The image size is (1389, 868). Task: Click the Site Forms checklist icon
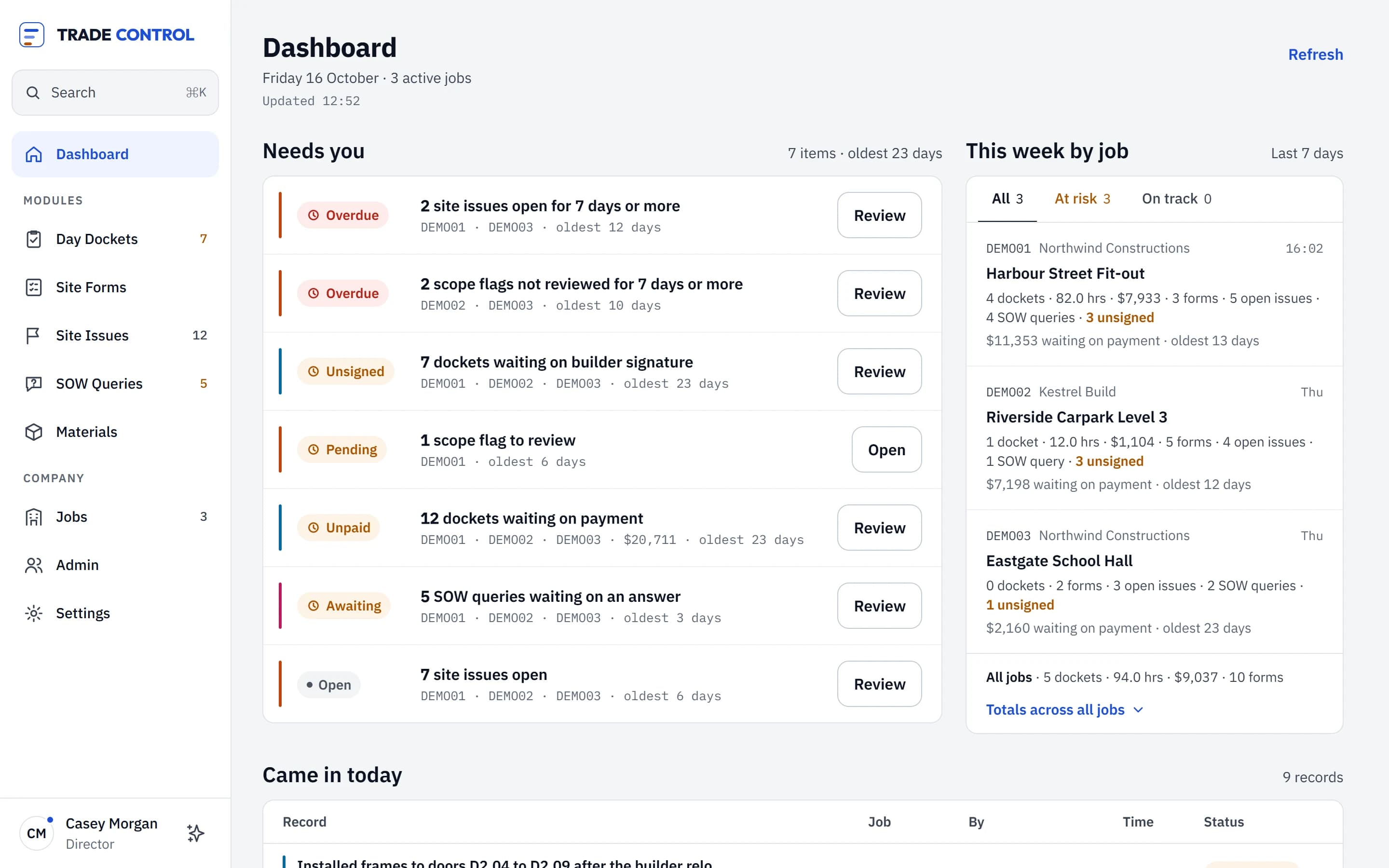click(x=34, y=287)
